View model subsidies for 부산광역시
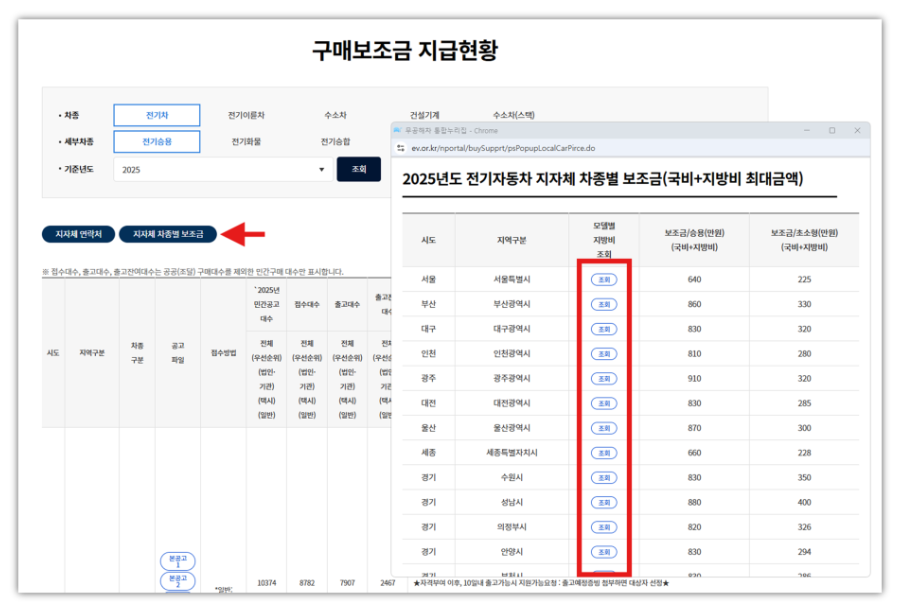 click(603, 304)
